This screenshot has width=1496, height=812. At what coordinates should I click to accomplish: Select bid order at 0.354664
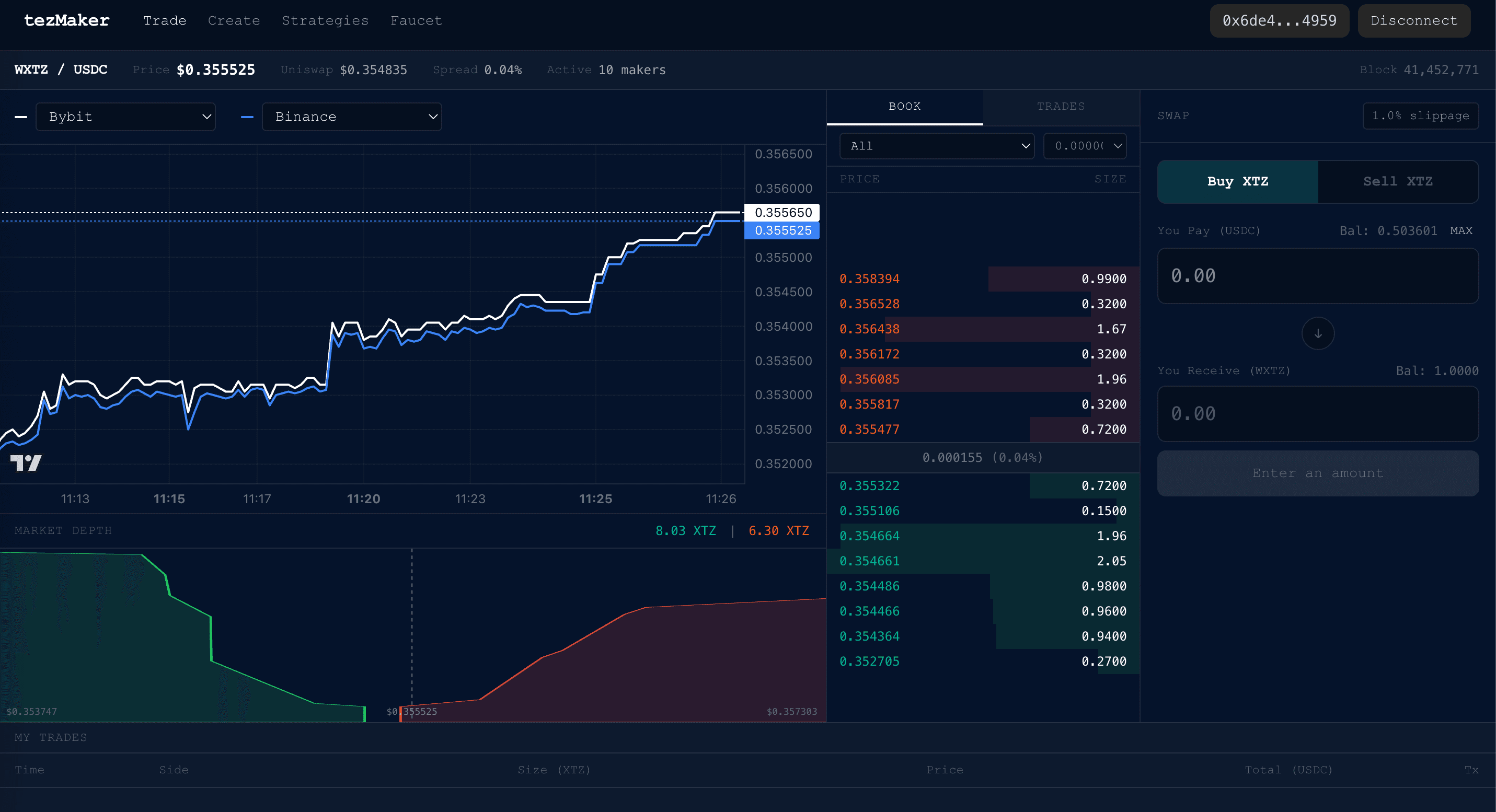point(983,536)
